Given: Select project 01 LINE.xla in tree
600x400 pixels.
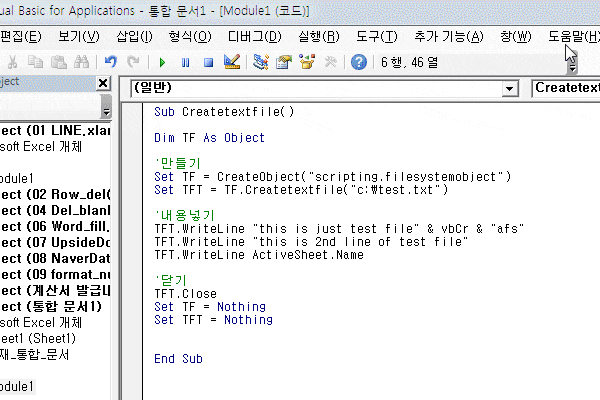Looking at the screenshot, I should pos(55,131).
